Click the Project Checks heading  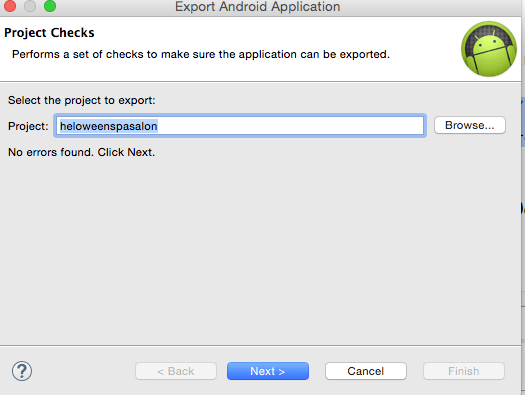49,33
